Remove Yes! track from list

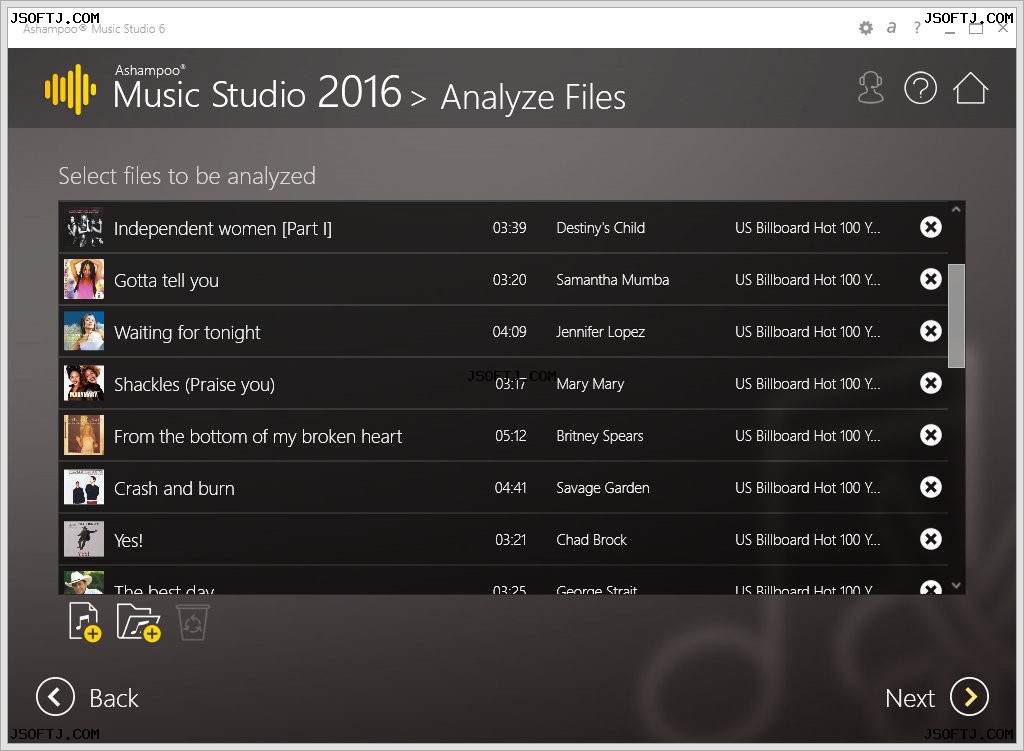click(931, 539)
